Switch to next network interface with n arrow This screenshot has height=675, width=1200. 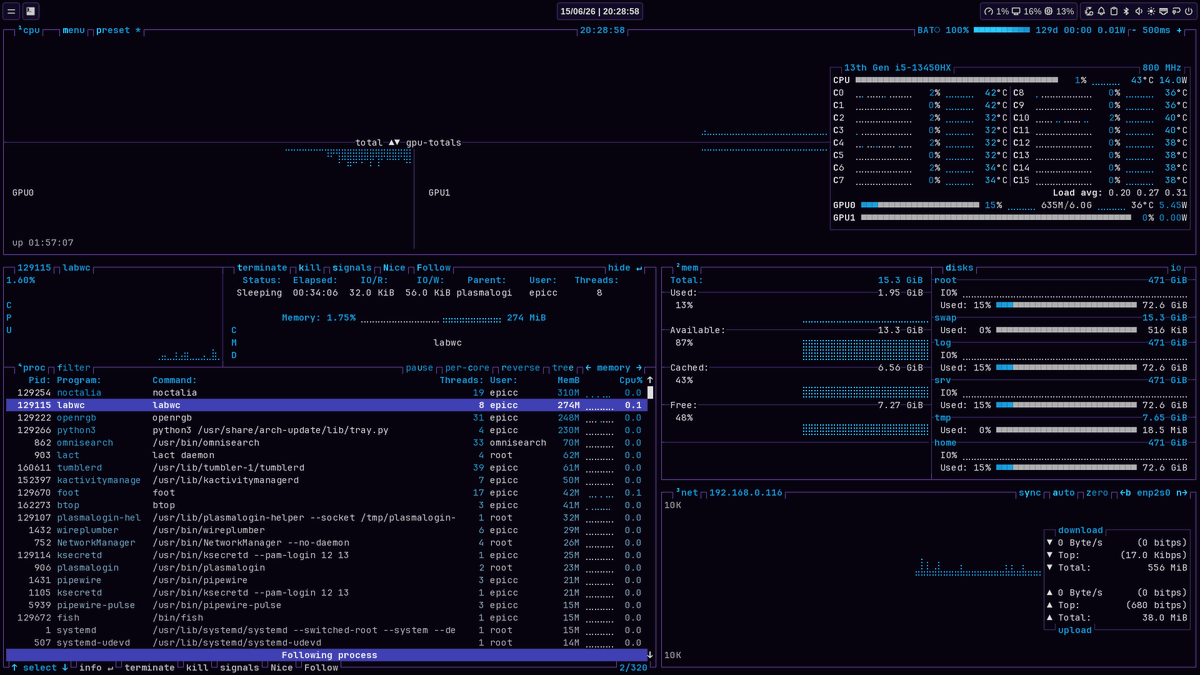(x=1182, y=493)
